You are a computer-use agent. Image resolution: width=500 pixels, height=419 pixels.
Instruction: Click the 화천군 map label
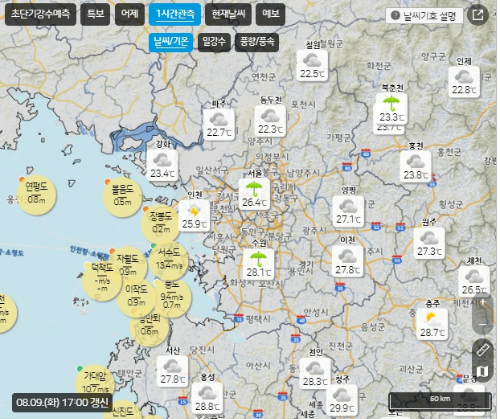click(x=379, y=65)
